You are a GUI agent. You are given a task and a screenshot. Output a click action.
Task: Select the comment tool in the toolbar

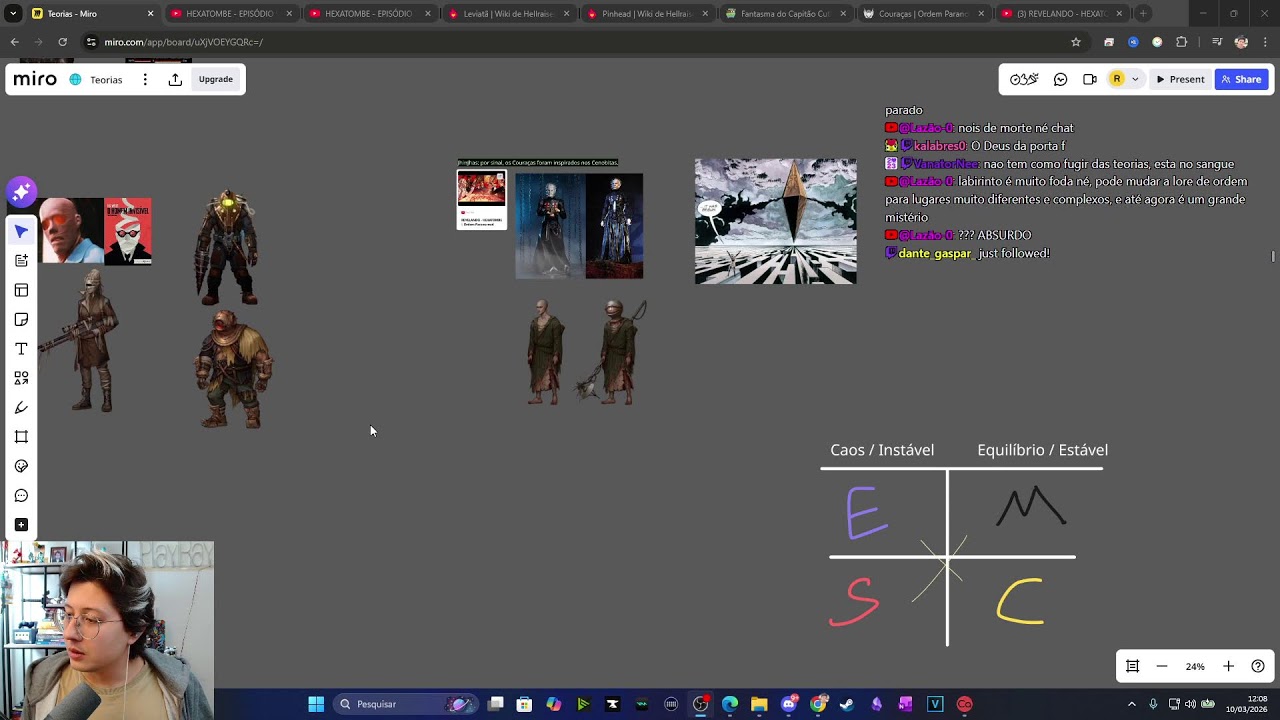21,495
